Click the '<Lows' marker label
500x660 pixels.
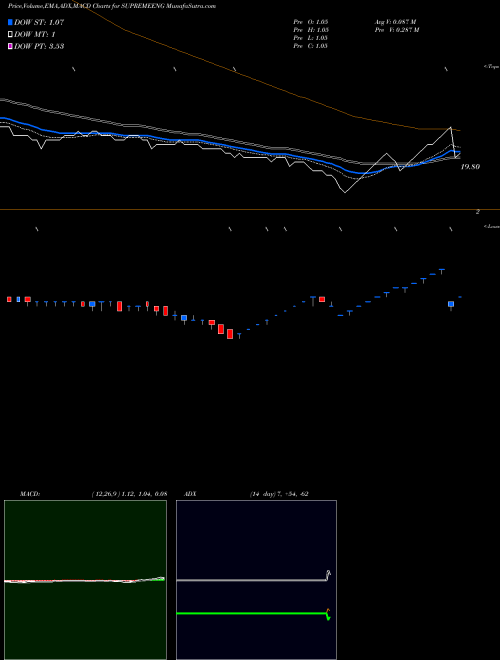(x=491, y=226)
